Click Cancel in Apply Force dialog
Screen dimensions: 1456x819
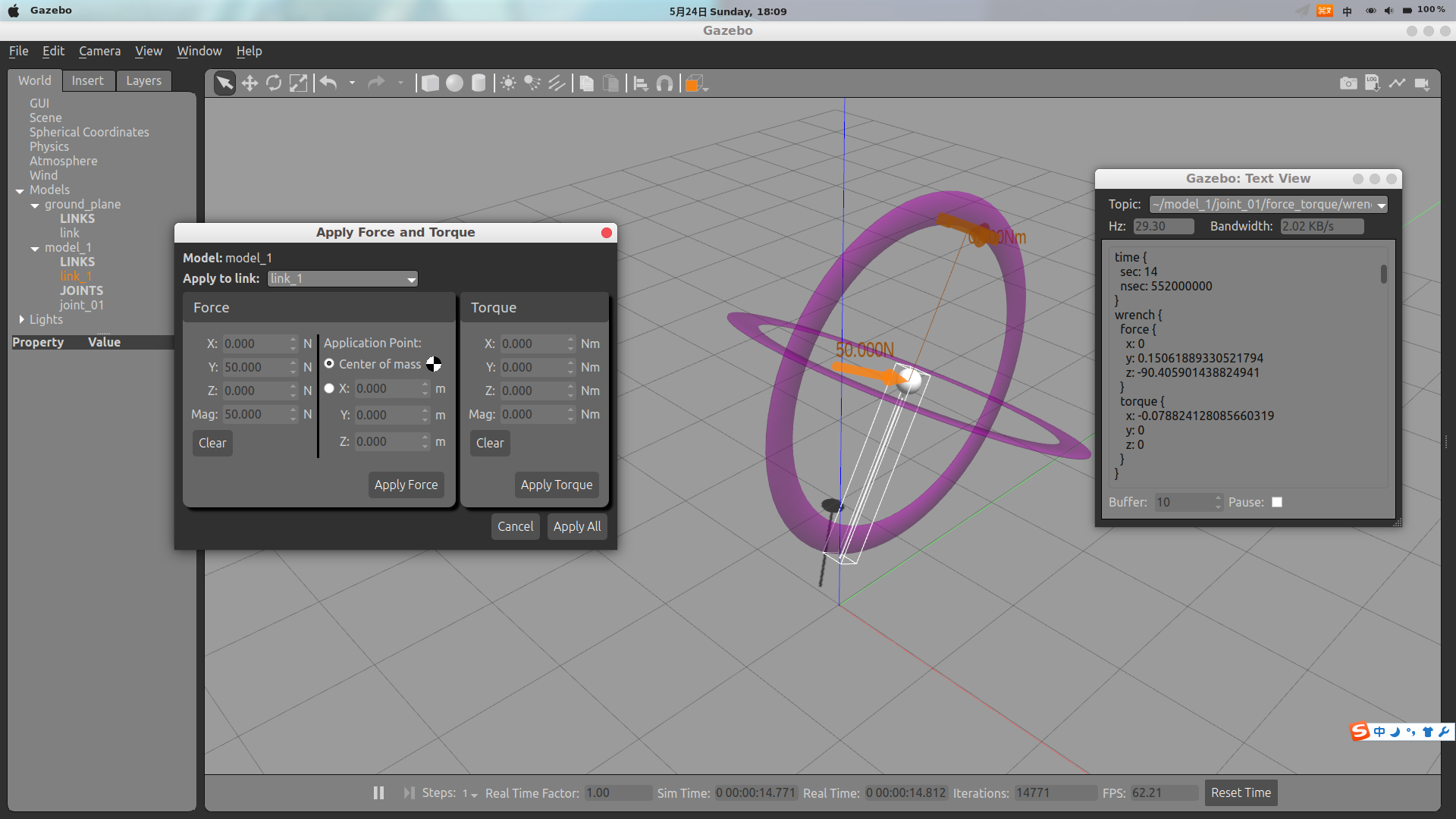(515, 526)
